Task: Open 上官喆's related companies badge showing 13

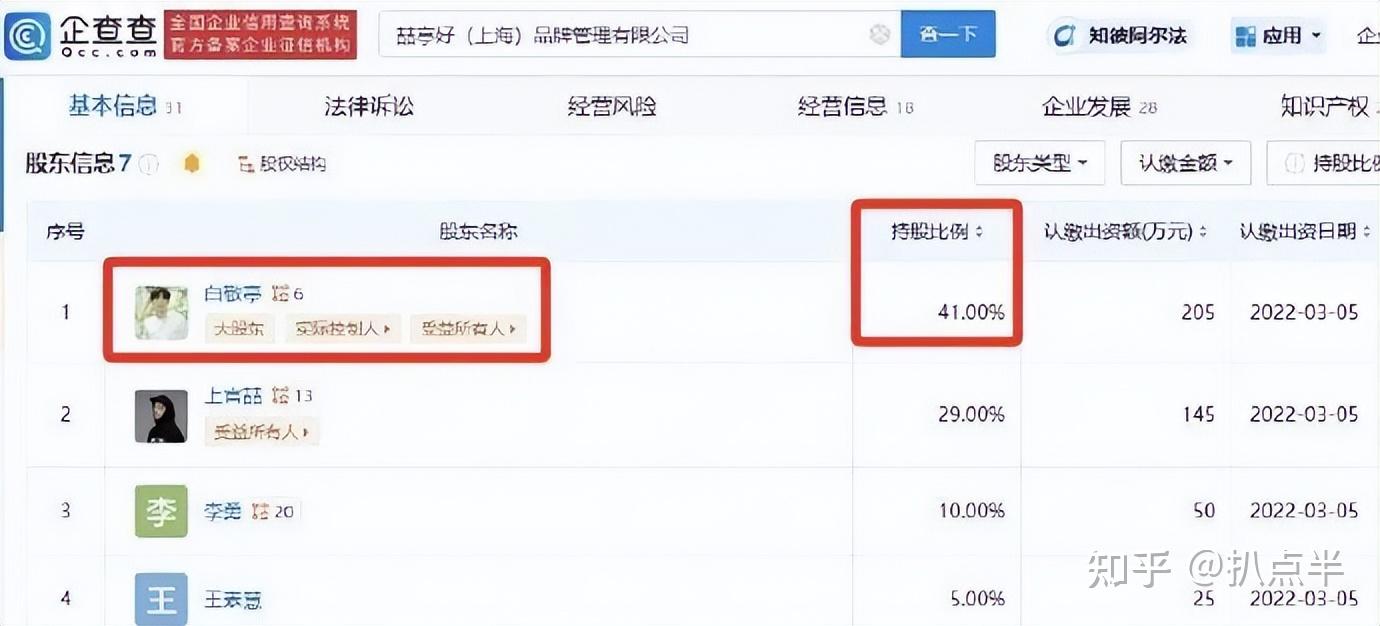Action: pos(292,396)
